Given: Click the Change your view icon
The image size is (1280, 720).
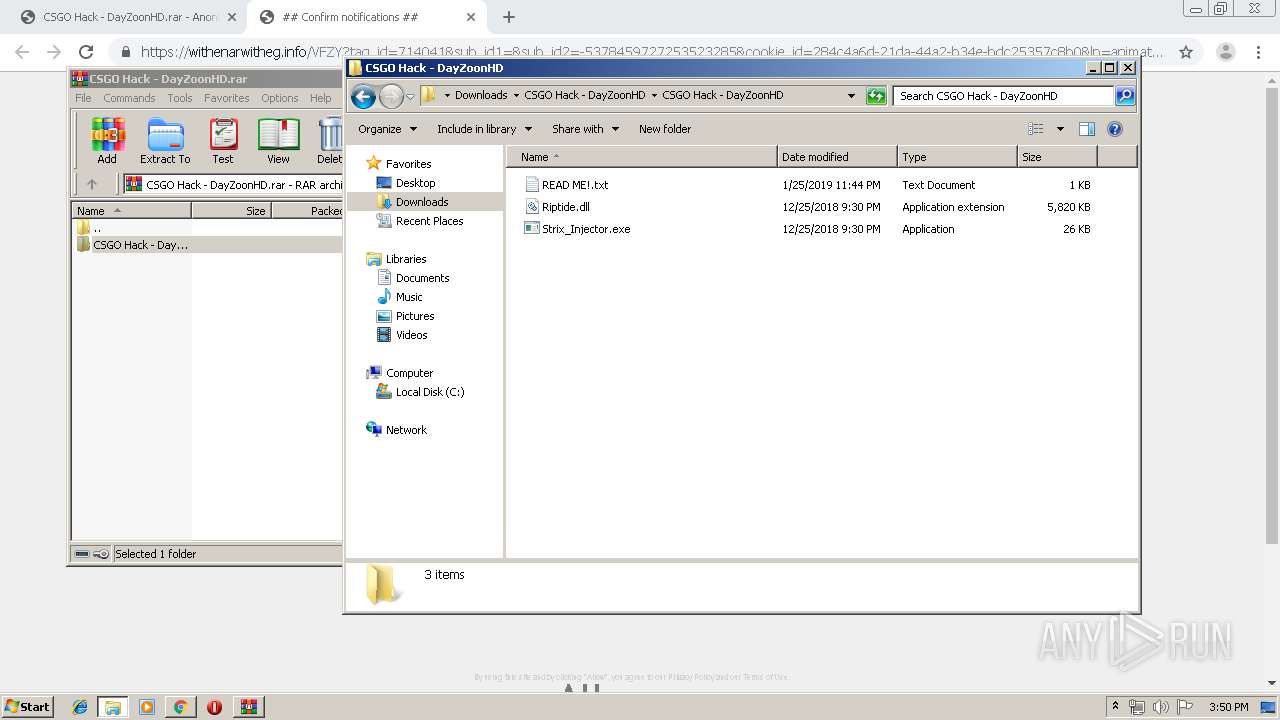Looking at the screenshot, I should pyautogui.click(x=1036, y=129).
